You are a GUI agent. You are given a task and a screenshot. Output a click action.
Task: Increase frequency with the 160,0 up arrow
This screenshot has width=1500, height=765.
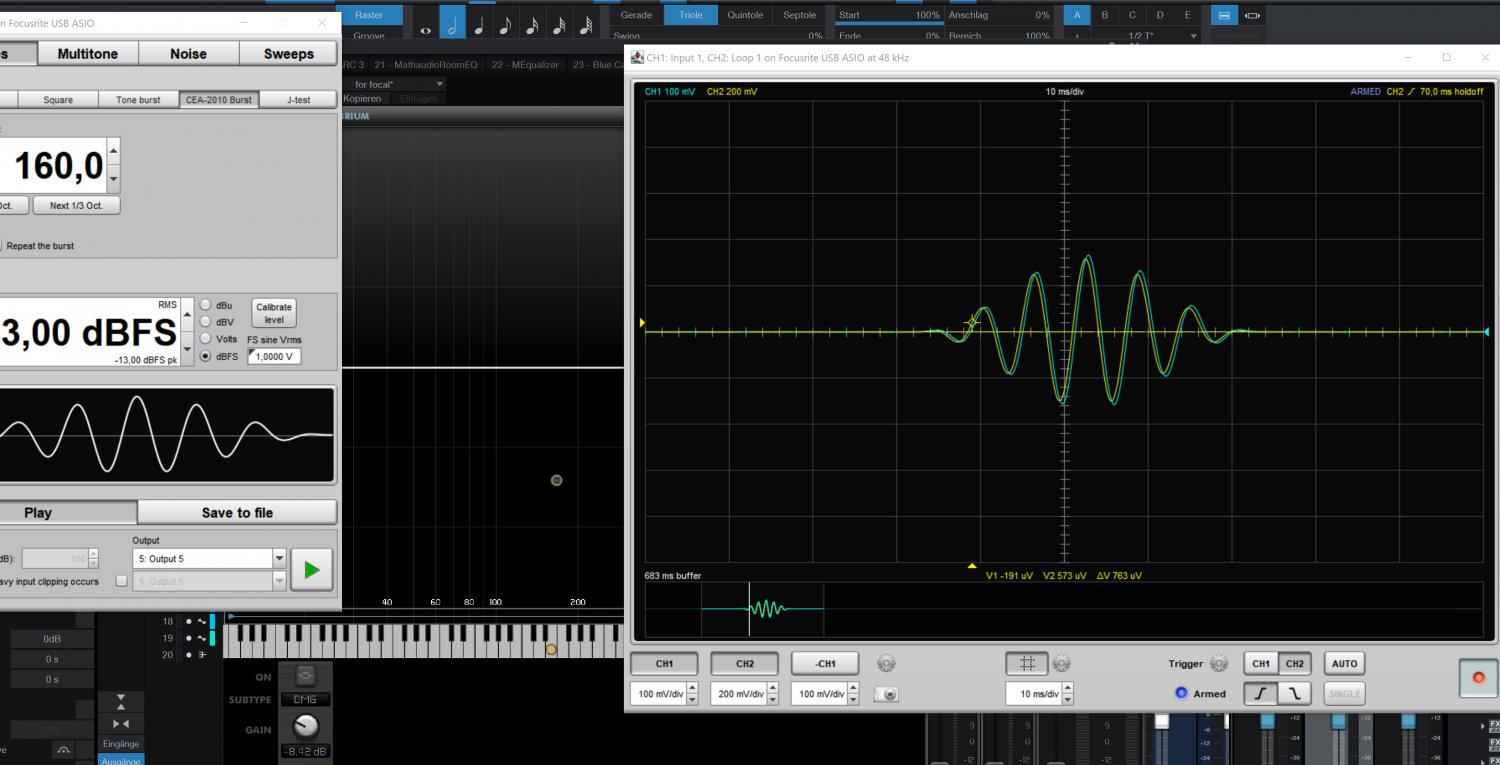(113, 153)
